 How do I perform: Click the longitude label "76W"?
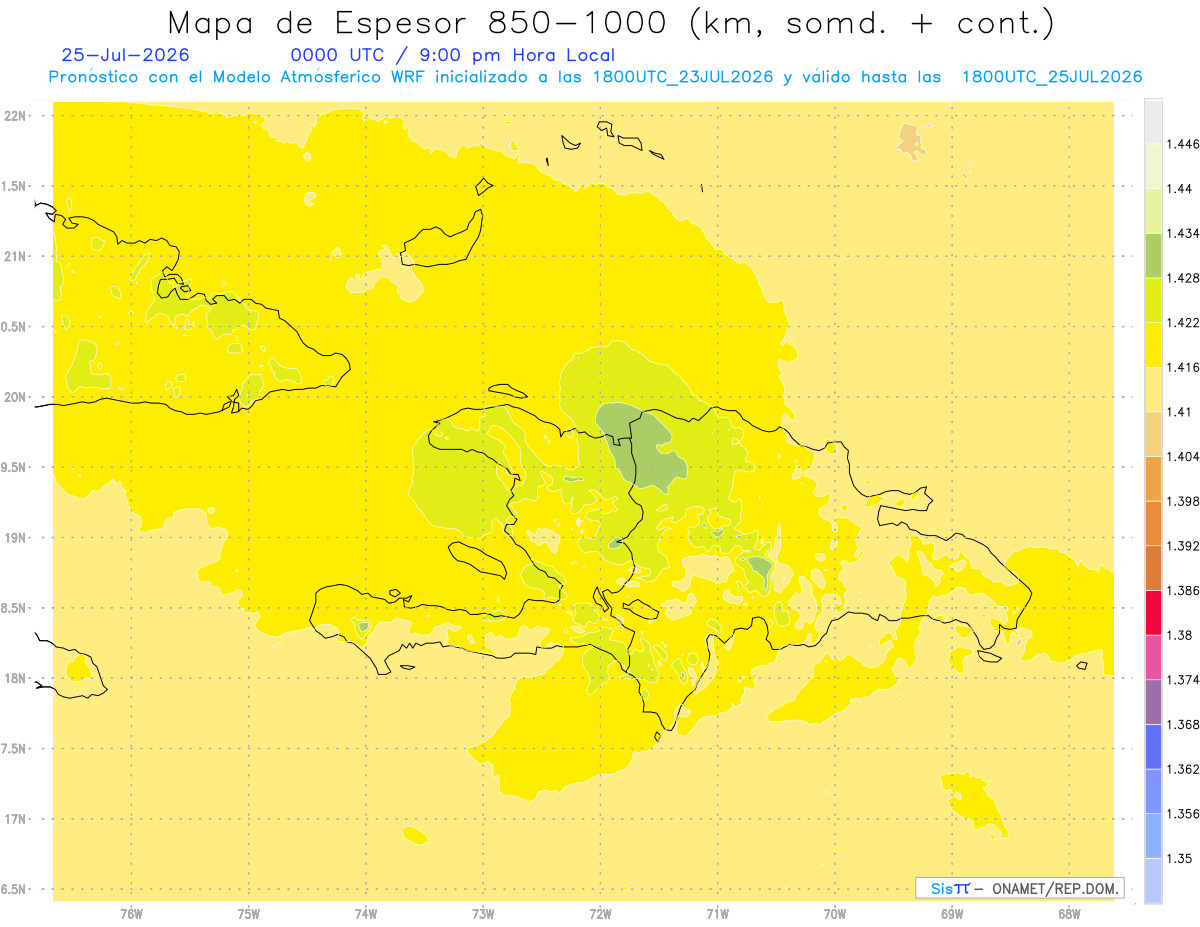pos(131,914)
